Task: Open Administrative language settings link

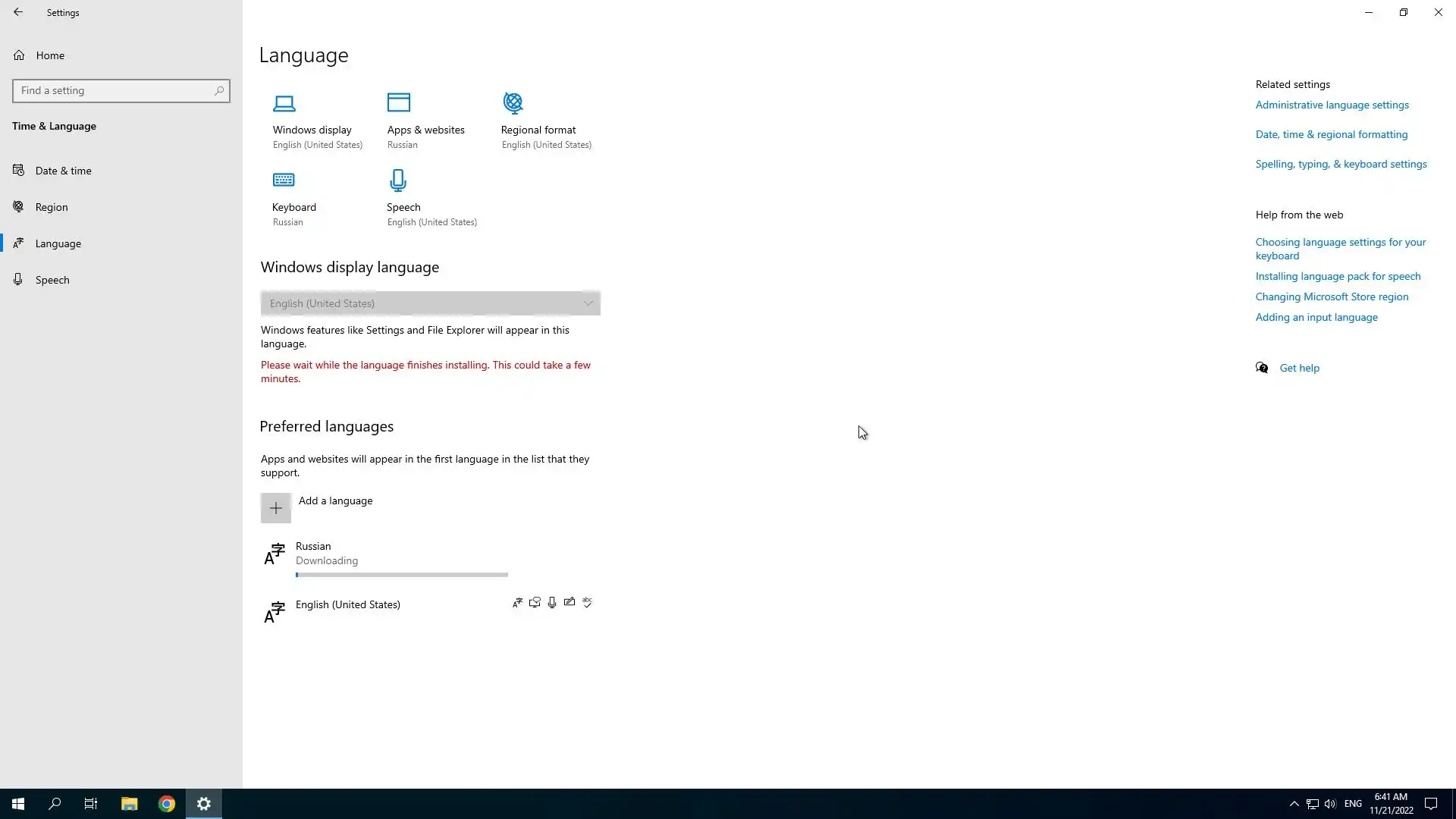Action: coord(1332,105)
